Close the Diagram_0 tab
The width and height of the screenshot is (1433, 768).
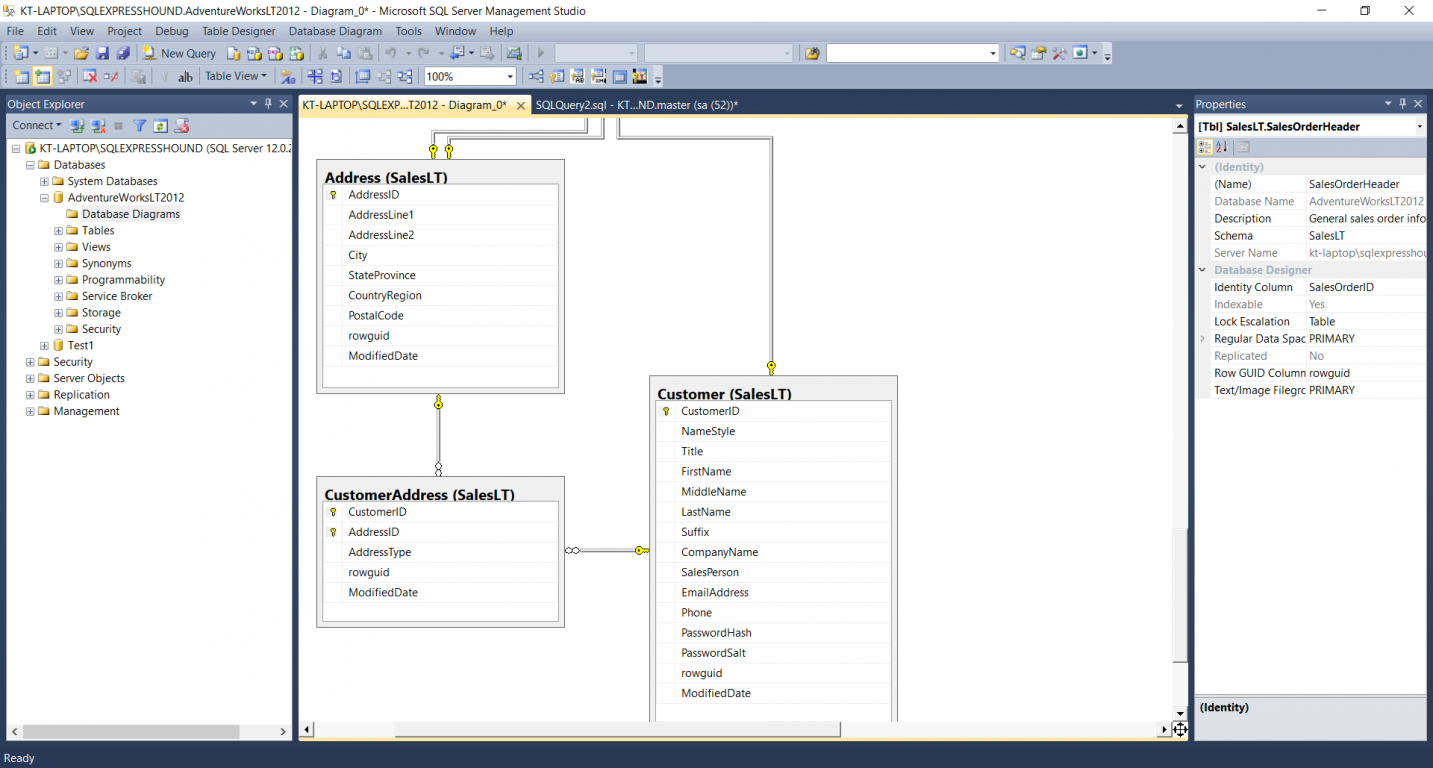point(521,105)
